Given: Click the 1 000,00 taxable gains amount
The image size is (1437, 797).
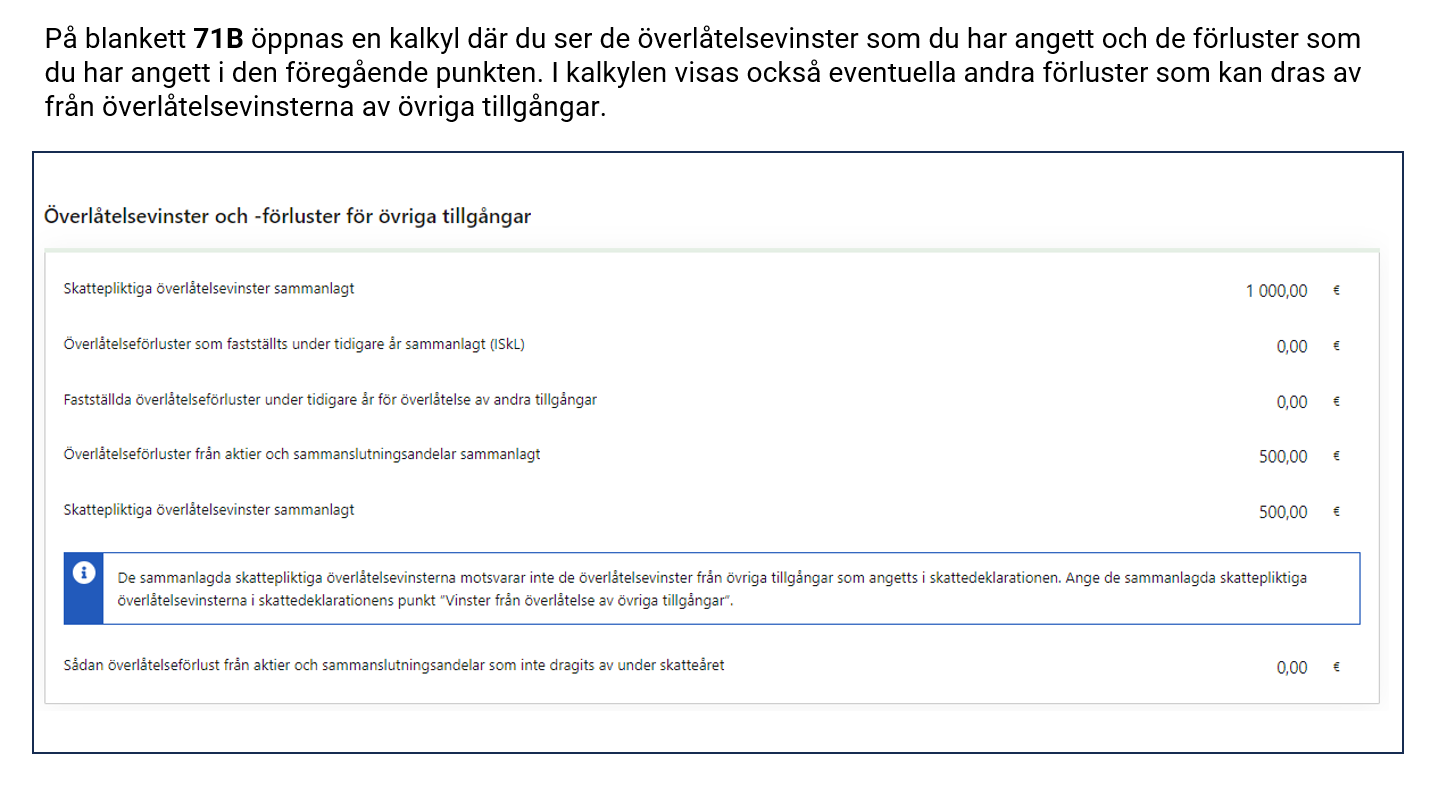Looking at the screenshot, I should click(x=1276, y=291).
